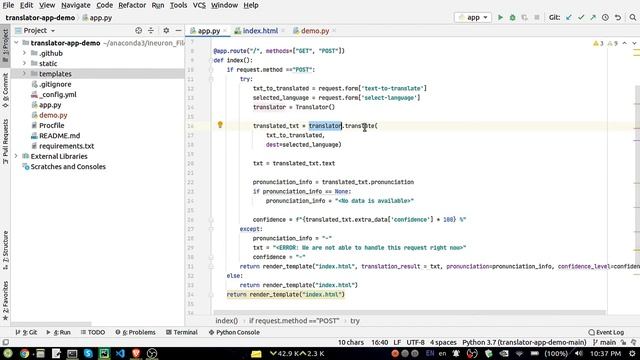Change LF line separator

tap(397, 342)
